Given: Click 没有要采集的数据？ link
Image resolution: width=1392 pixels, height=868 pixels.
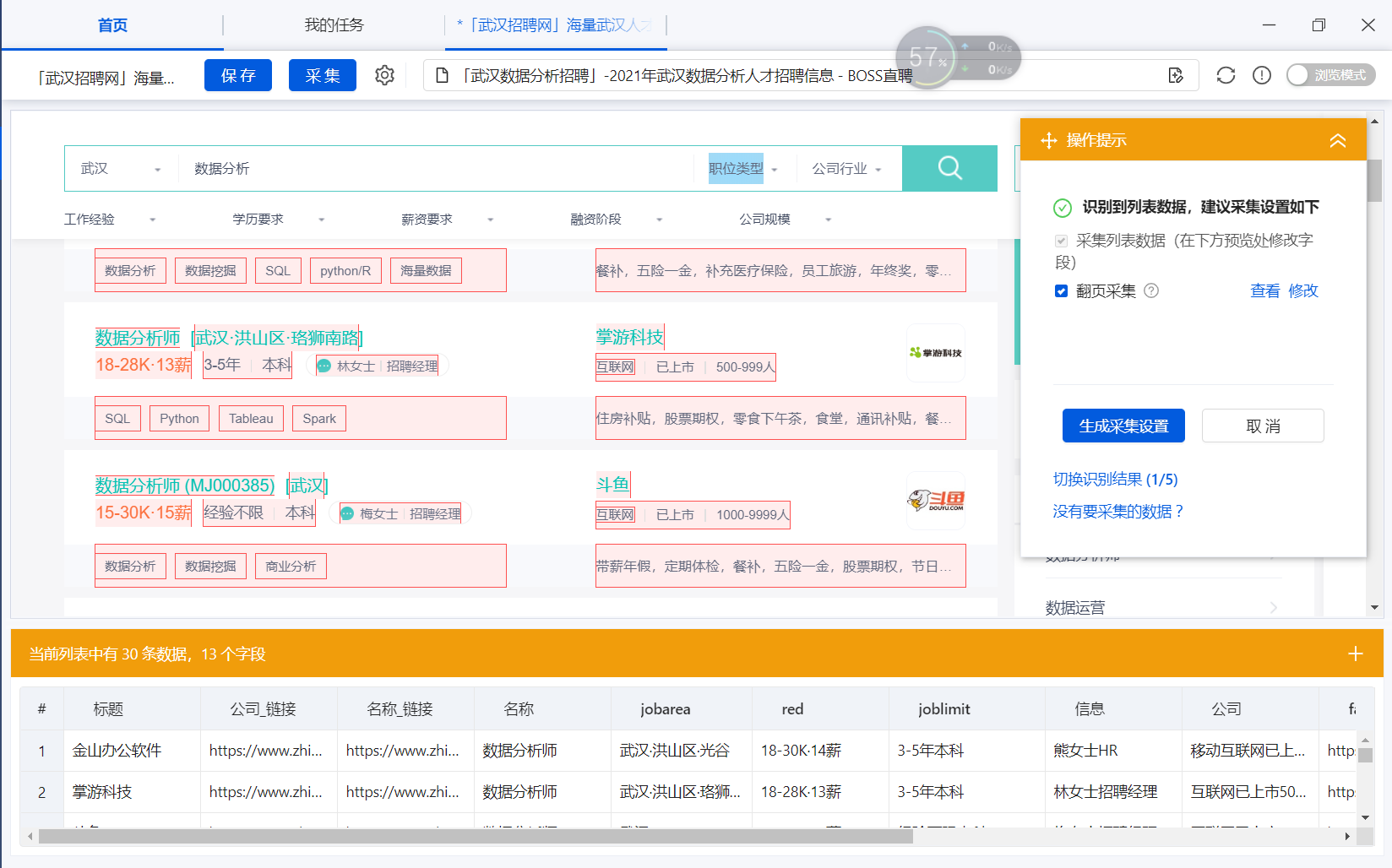Looking at the screenshot, I should [1118, 512].
